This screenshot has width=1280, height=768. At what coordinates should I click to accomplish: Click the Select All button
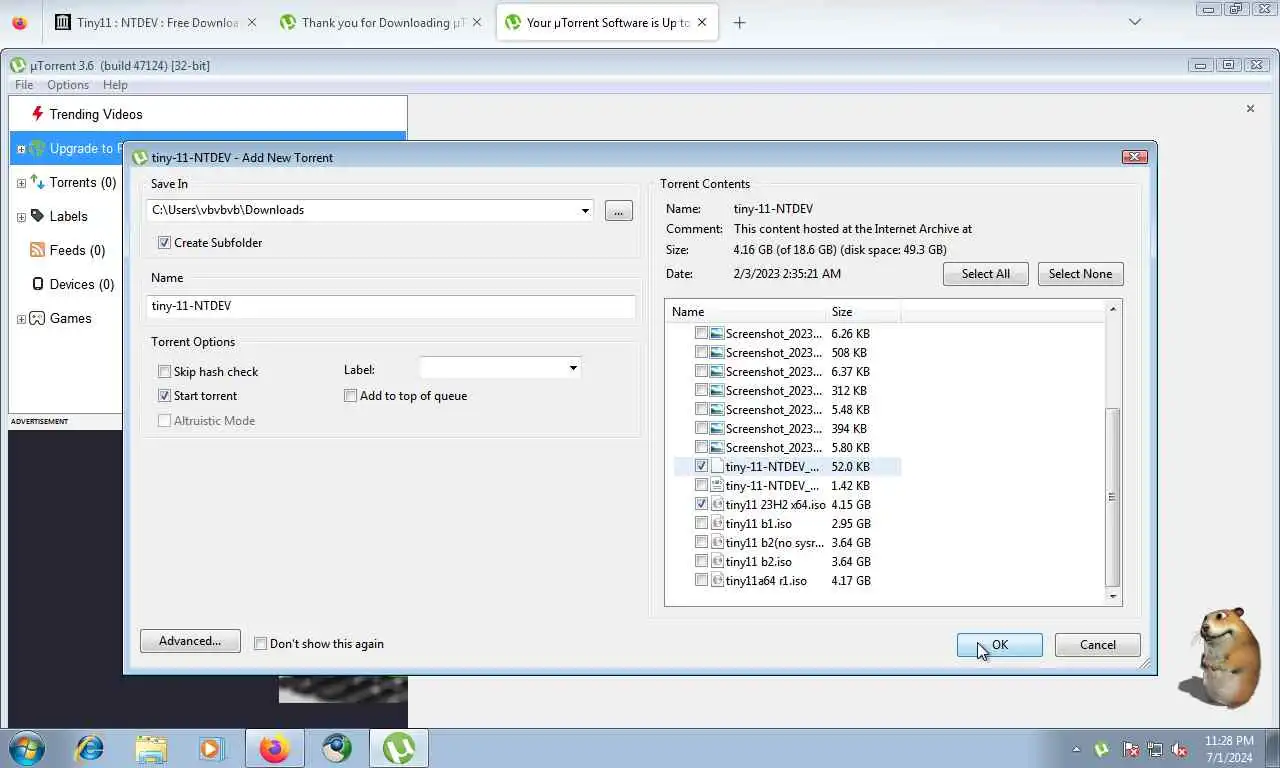coord(986,274)
